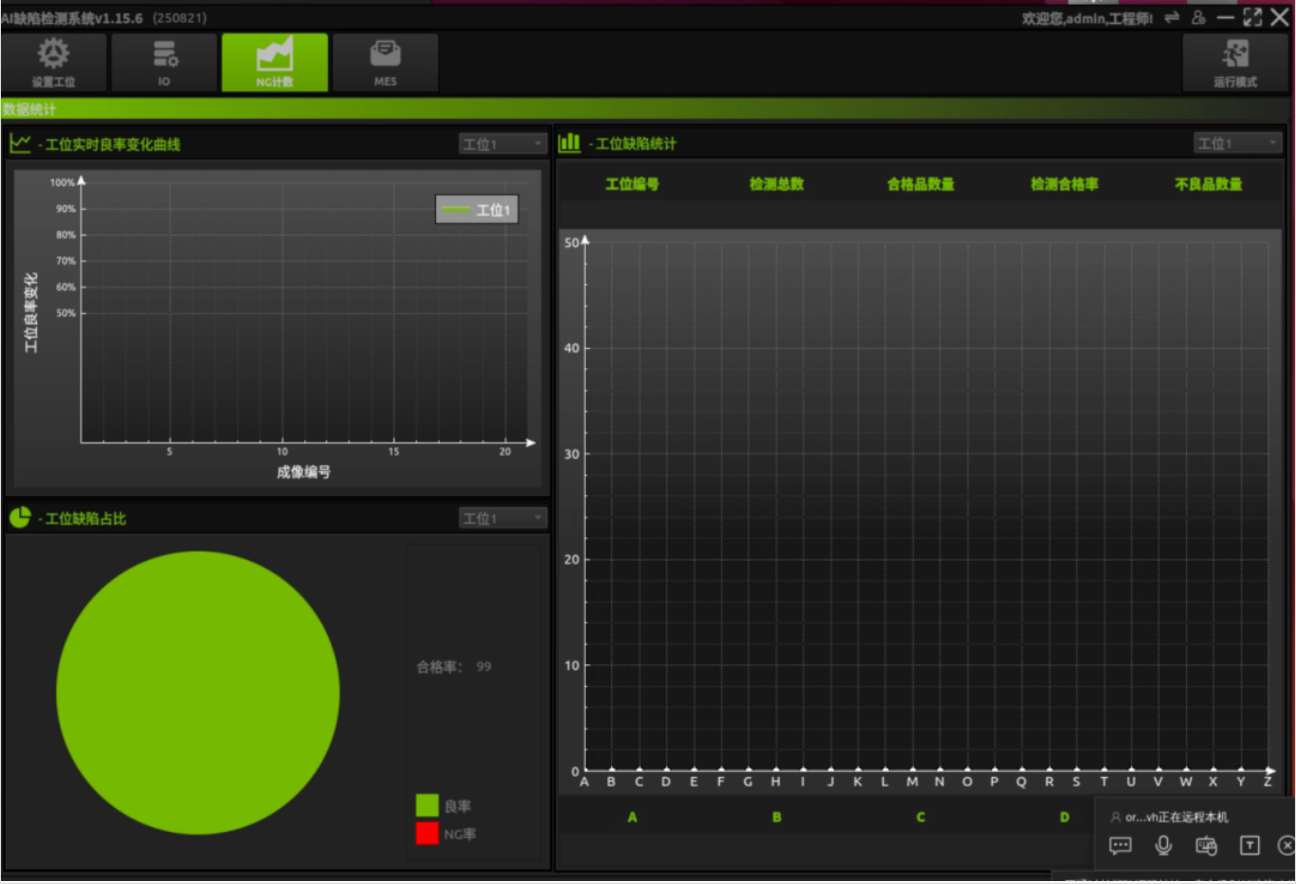This screenshot has height=884, width=1296.
Task: Click the 工位实时良率变化曲线 panel title
Action: [x=113, y=144]
